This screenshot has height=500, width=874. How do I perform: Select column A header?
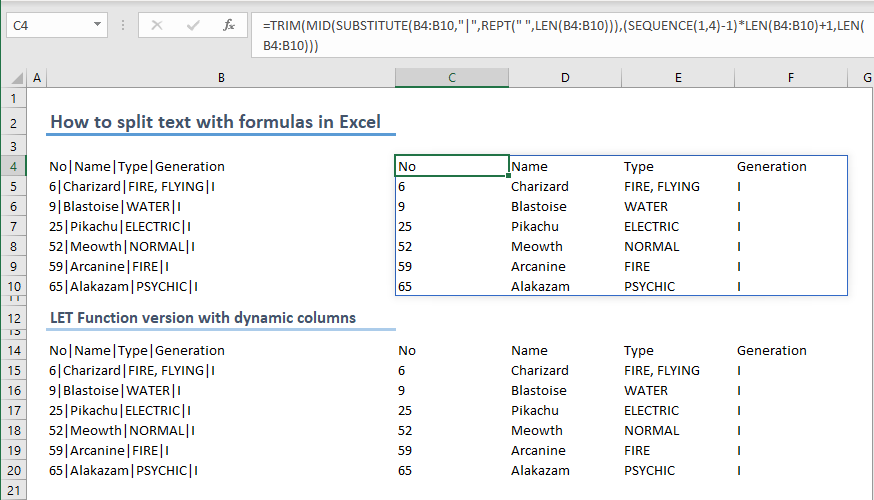pyautogui.click(x=37, y=77)
